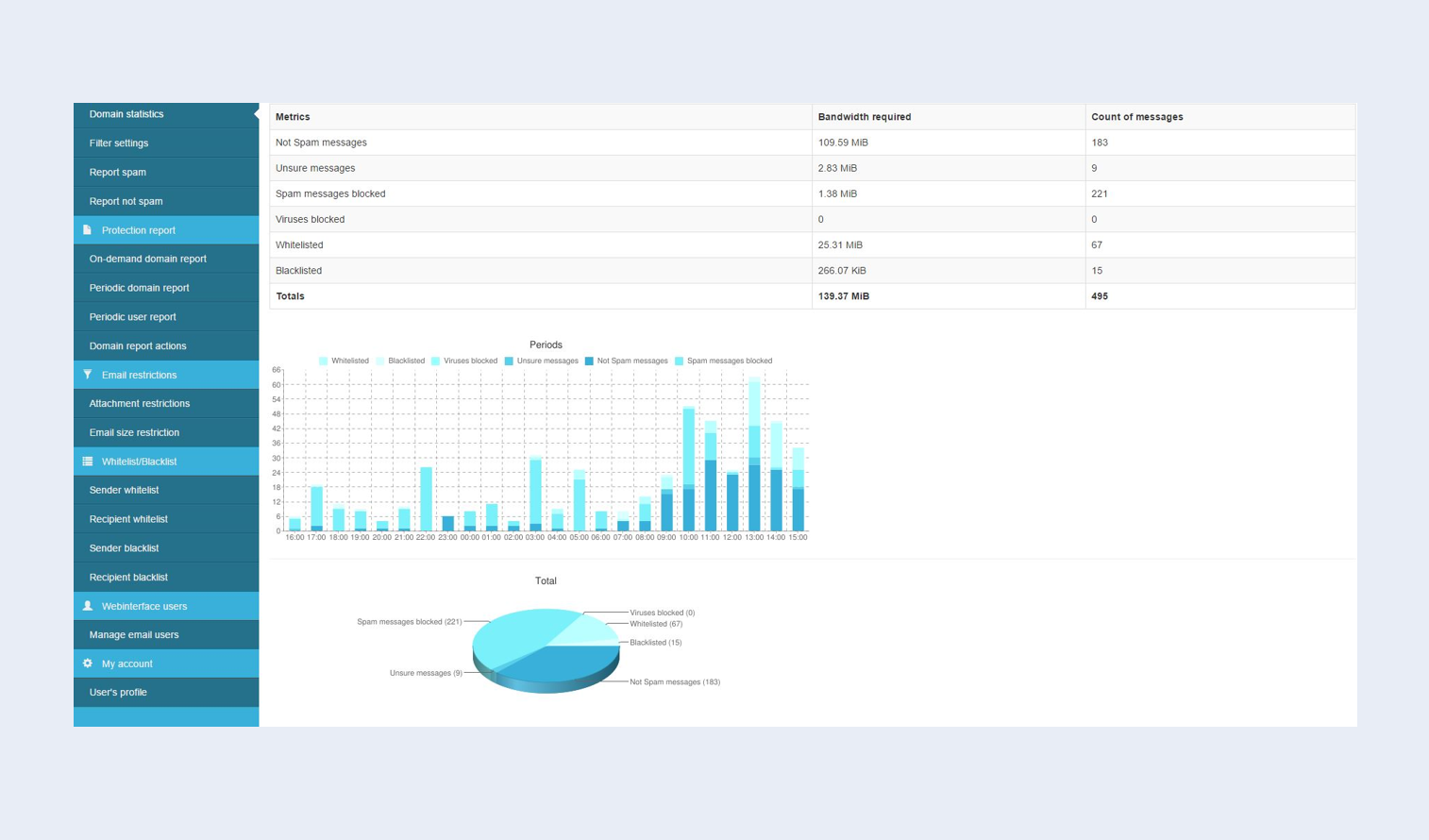Toggle Blacklisted legend swatch in Periods chart

[x=380, y=361]
